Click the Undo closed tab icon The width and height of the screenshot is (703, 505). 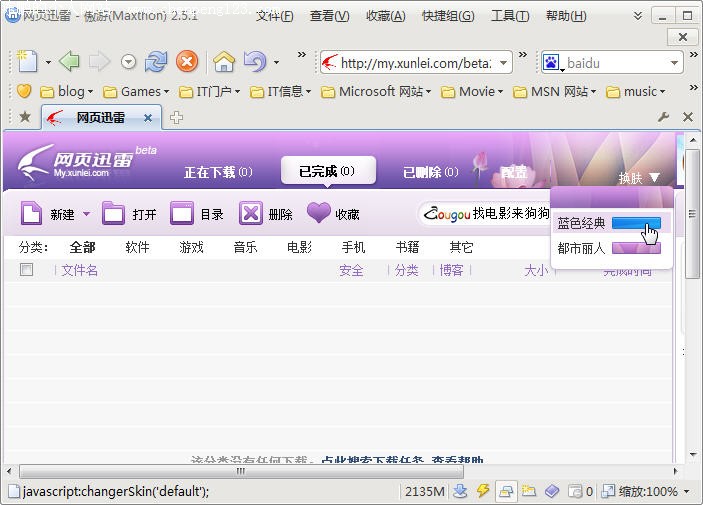point(255,62)
